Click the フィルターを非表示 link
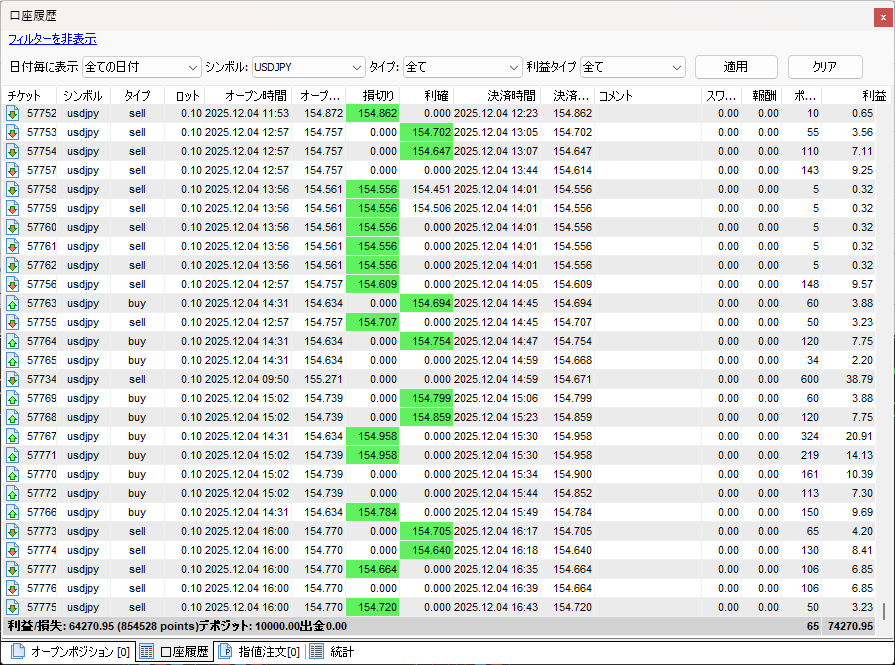The height and width of the screenshot is (665, 895). (x=52, y=39)
